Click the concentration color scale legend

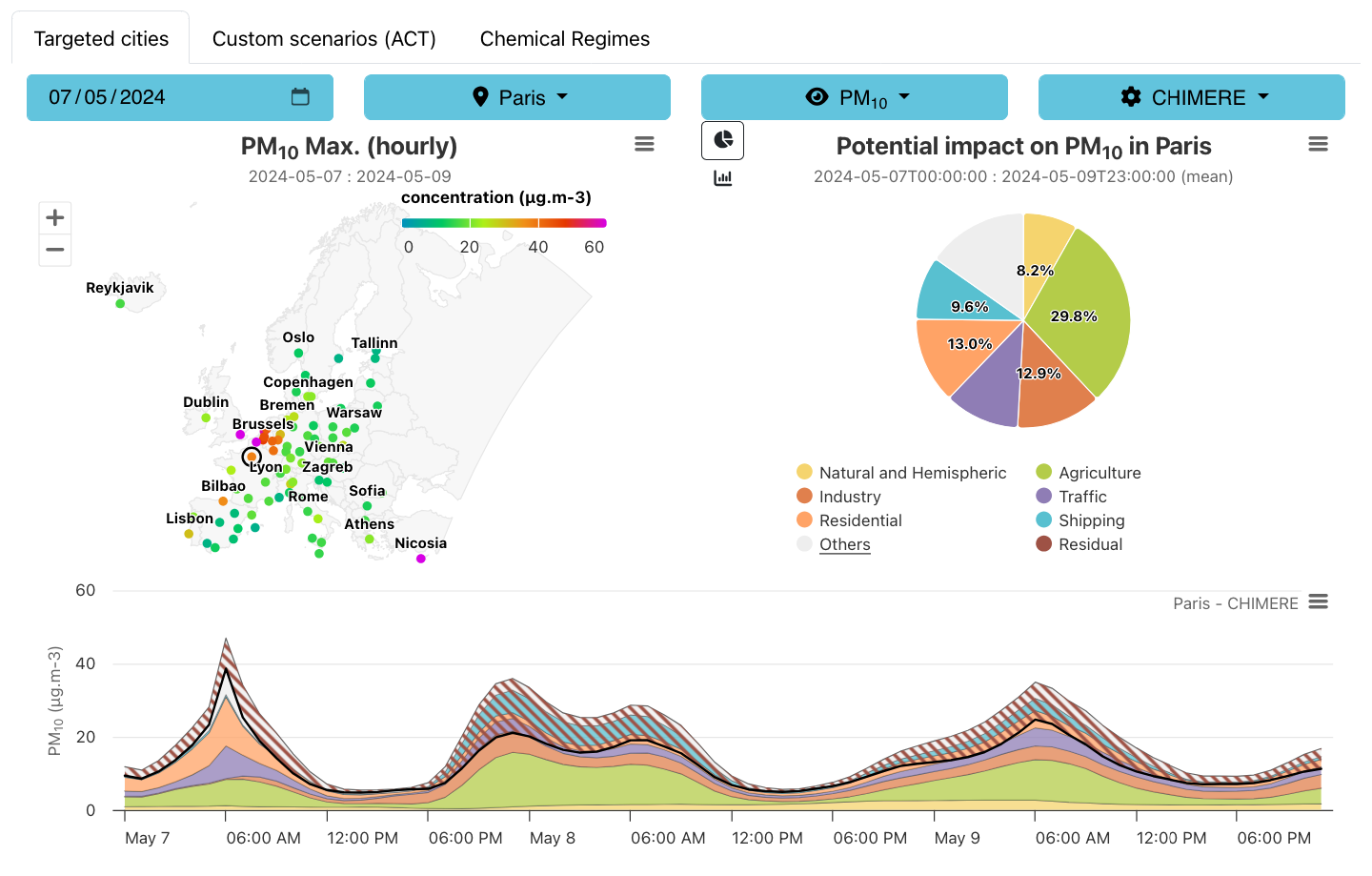504,222
